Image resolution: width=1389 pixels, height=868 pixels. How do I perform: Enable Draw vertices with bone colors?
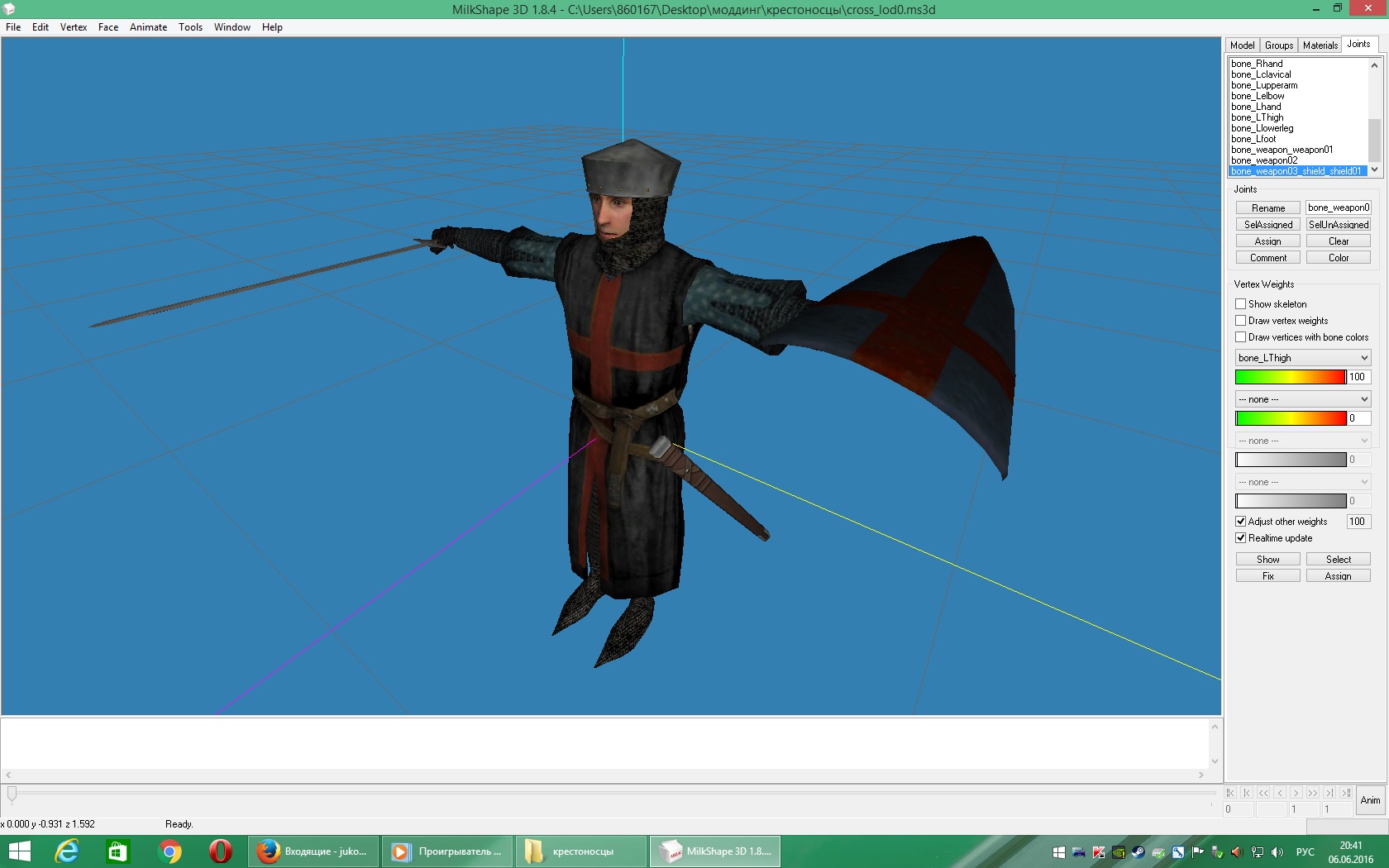1240,337
